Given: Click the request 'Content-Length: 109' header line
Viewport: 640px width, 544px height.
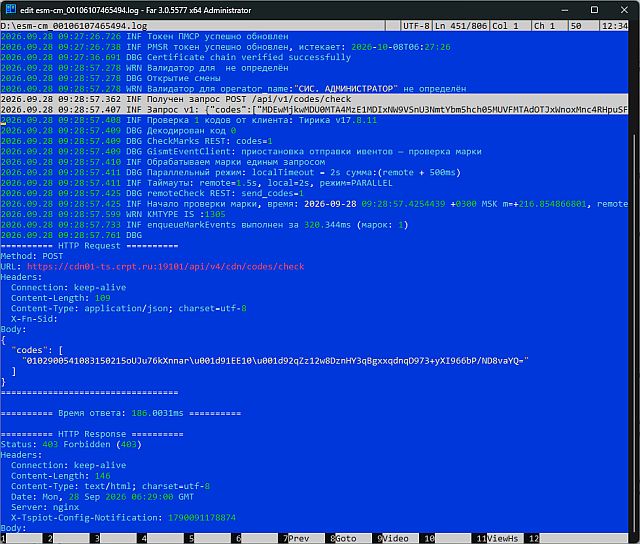Looking at the screenshot, I should (x=60, y=298).
